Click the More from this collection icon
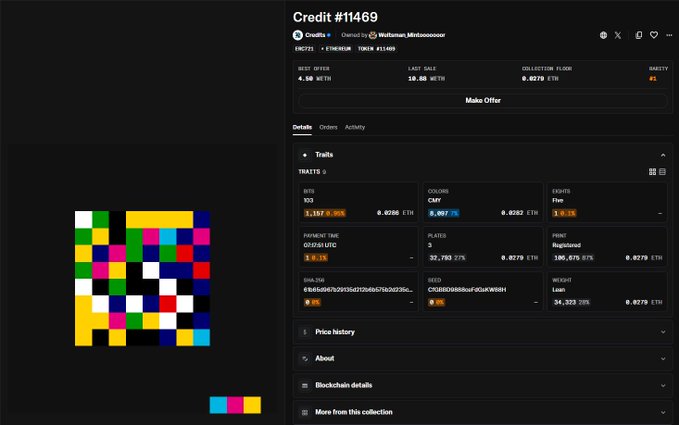679x425 pixels. [x=305, y=412]
